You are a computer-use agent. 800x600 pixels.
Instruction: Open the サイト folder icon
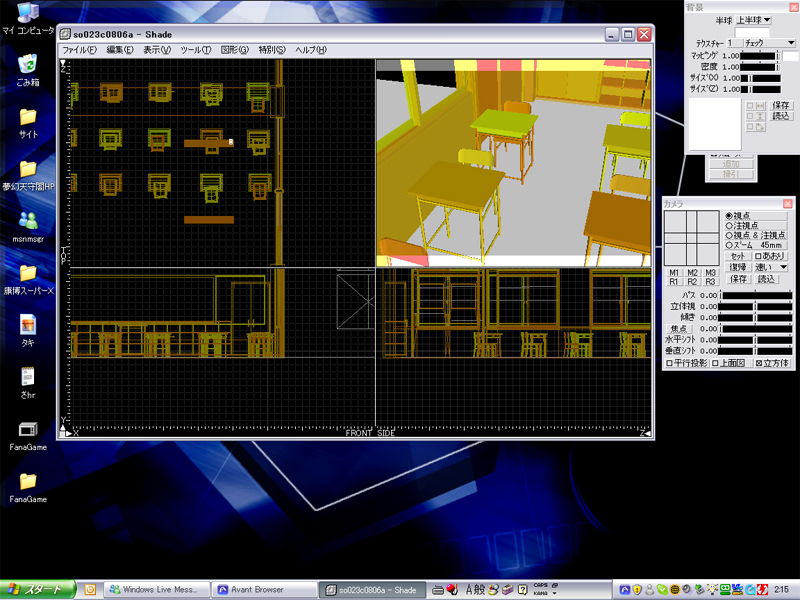click(x=28, y=123)
